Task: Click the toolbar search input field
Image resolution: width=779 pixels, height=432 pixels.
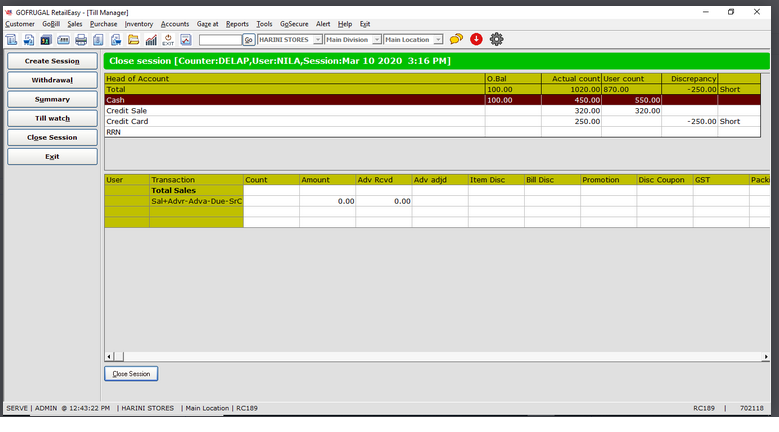Action: [x=220, y=40]
